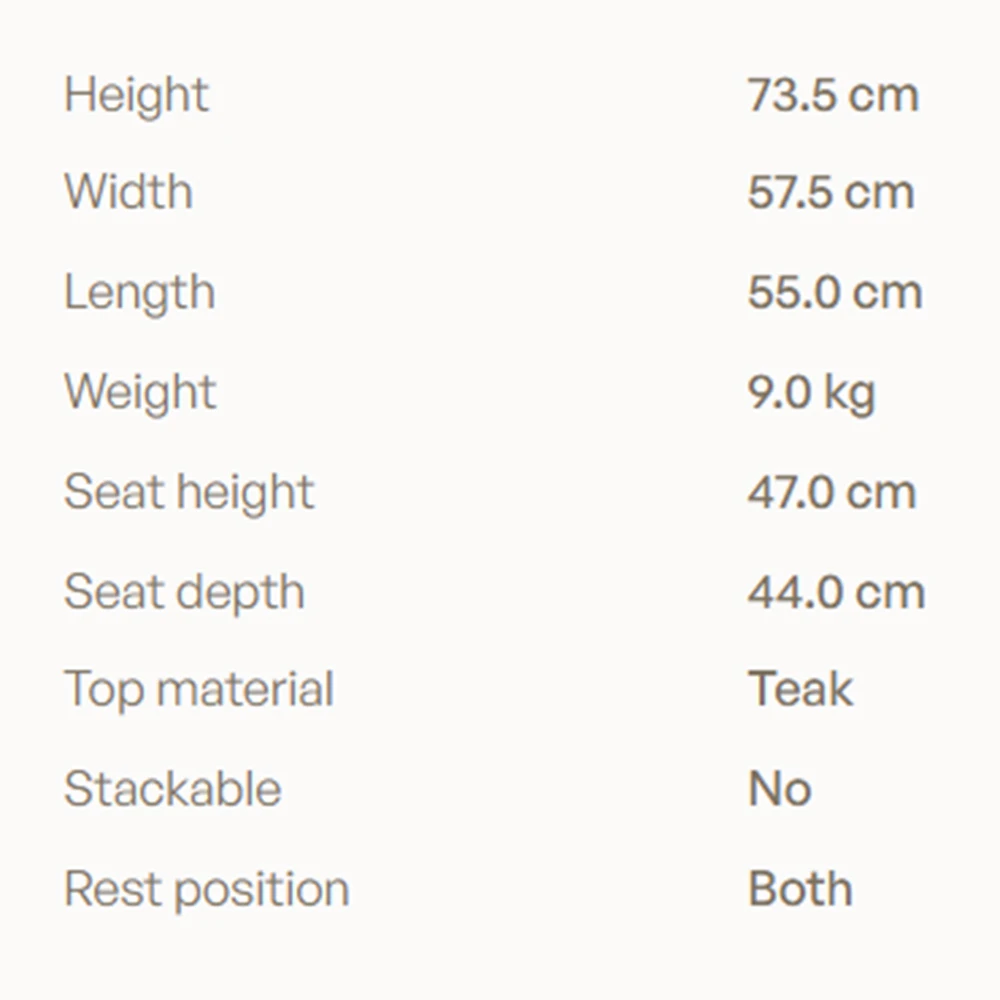Click the Weight label

[140, 394]
